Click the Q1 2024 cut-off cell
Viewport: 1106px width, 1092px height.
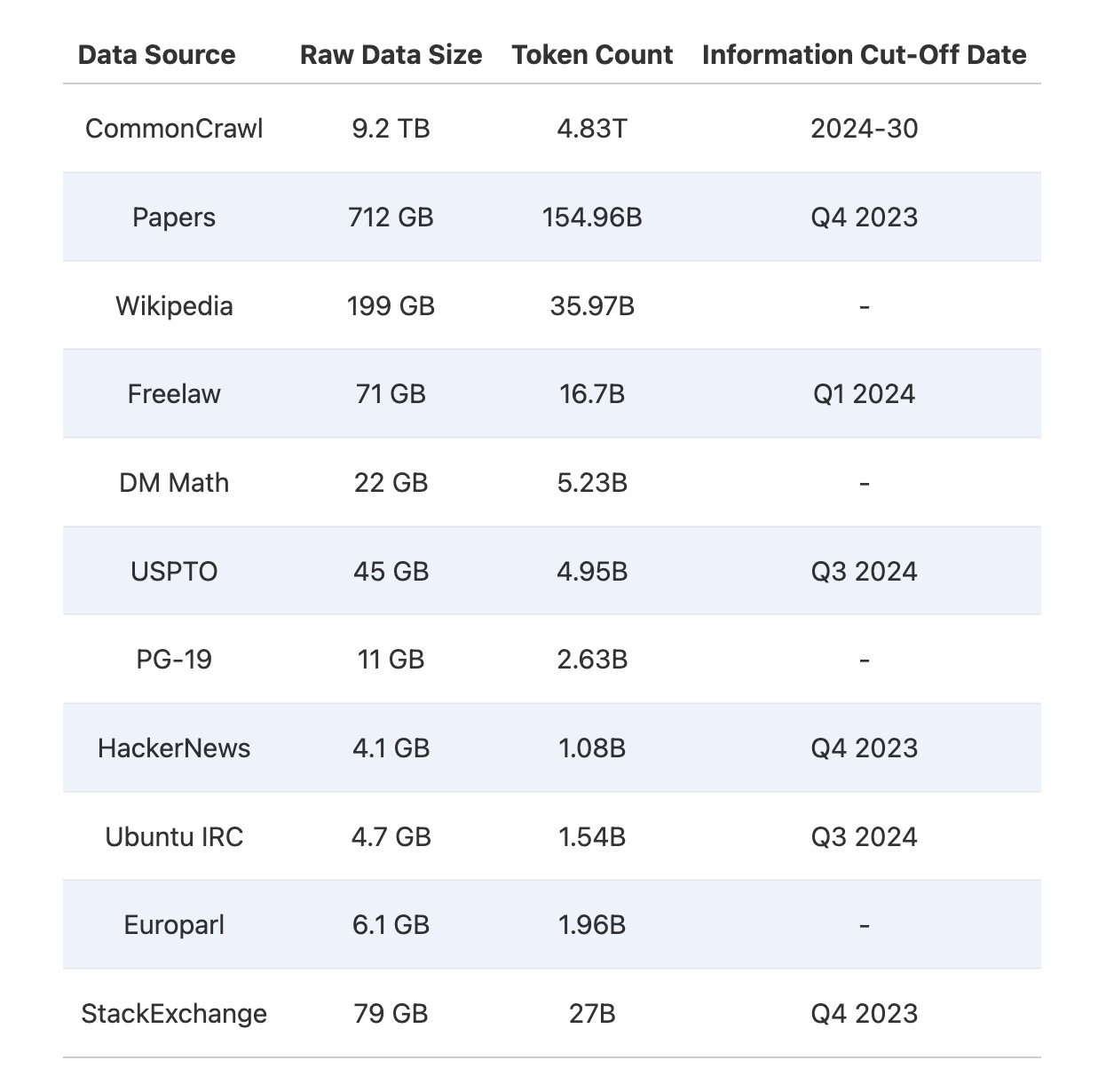click(864, 394)
